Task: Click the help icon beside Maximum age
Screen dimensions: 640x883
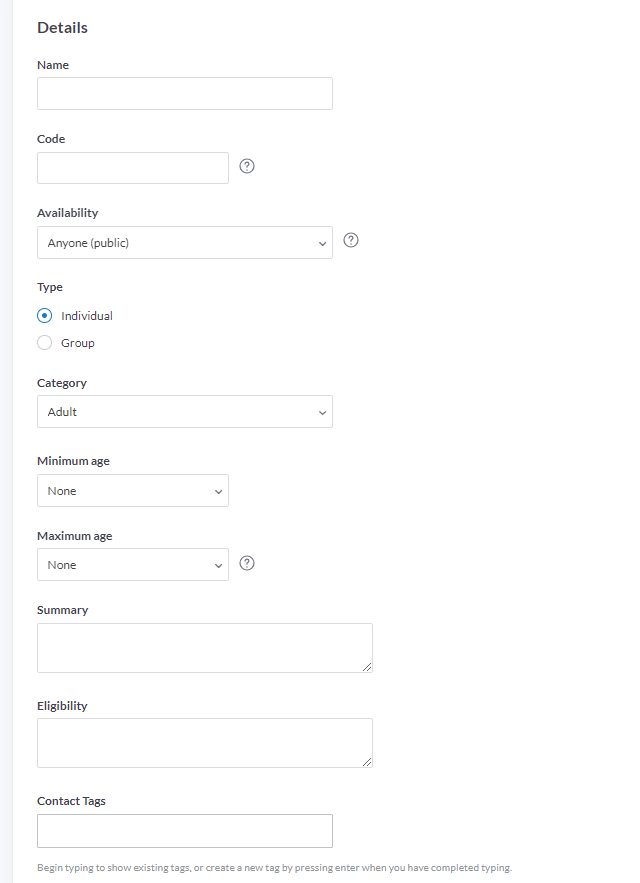Action: [247, 563]
